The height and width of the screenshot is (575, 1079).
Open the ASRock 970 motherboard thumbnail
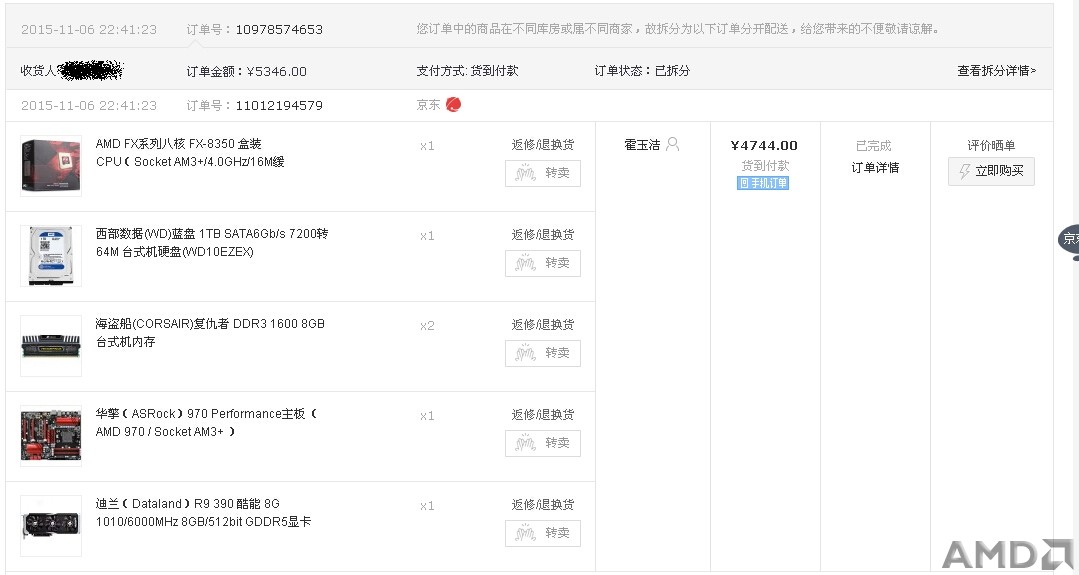[x=51, y=436]
